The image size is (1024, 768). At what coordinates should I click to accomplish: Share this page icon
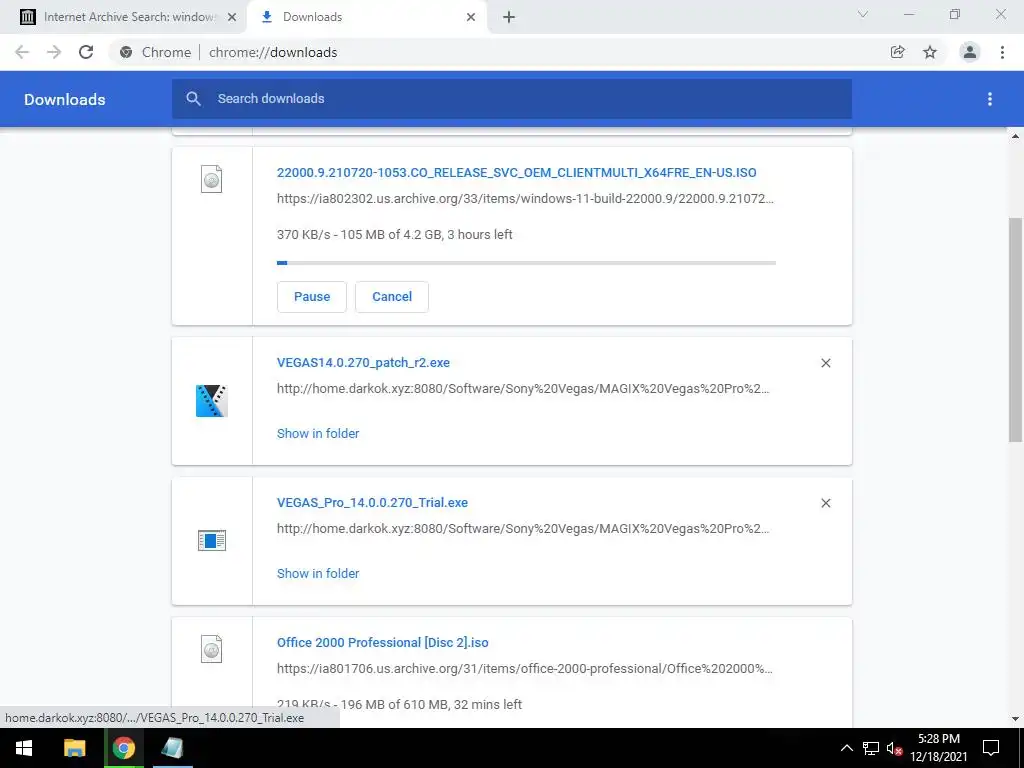[898, 52]
